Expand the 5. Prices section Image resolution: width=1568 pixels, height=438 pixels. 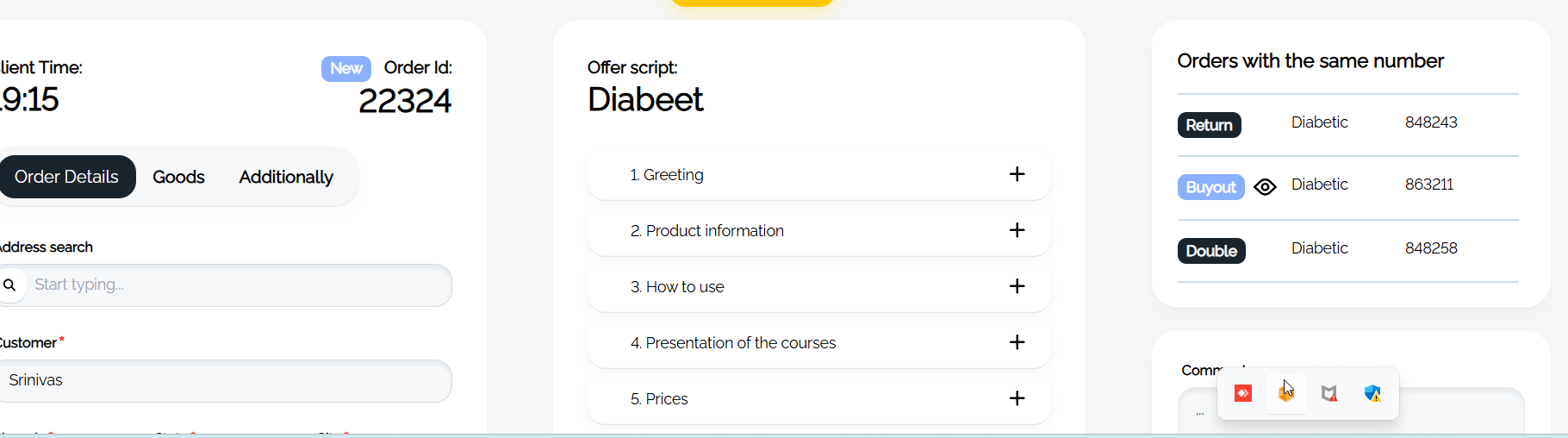tap(1017, 398)
